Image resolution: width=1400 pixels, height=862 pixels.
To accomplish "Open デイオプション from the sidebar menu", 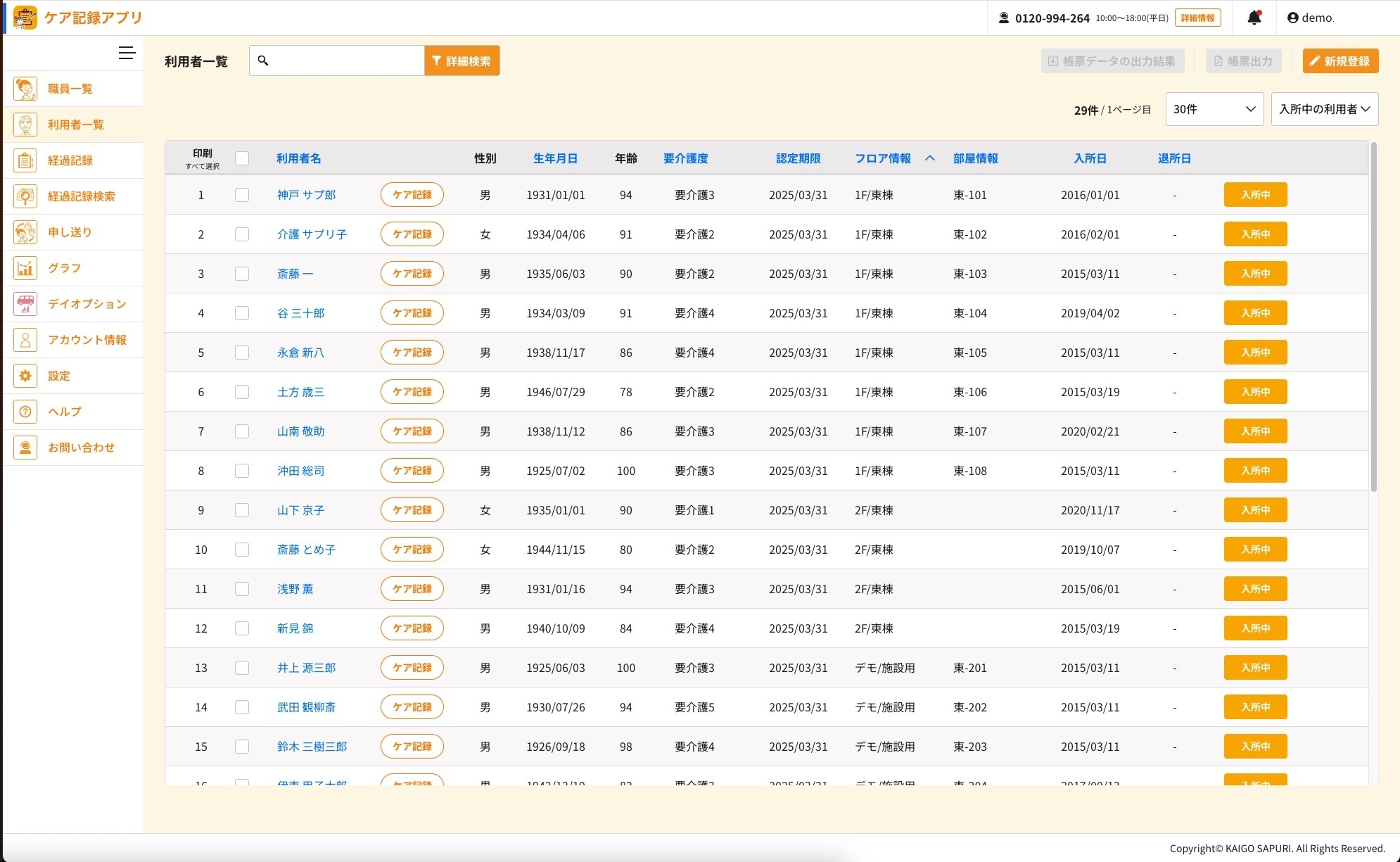I will point(73,304).
